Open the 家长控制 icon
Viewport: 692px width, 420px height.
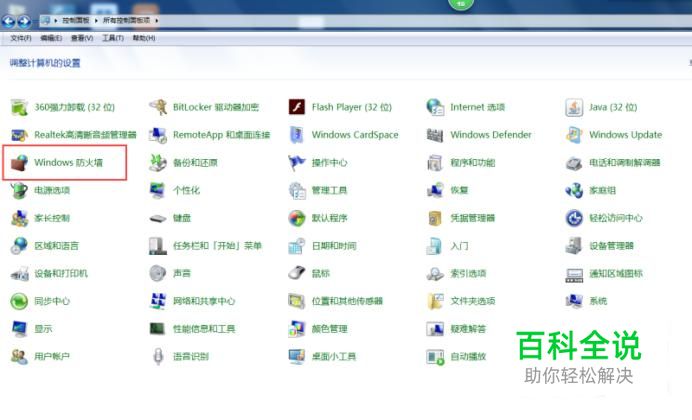pos(19,218)
